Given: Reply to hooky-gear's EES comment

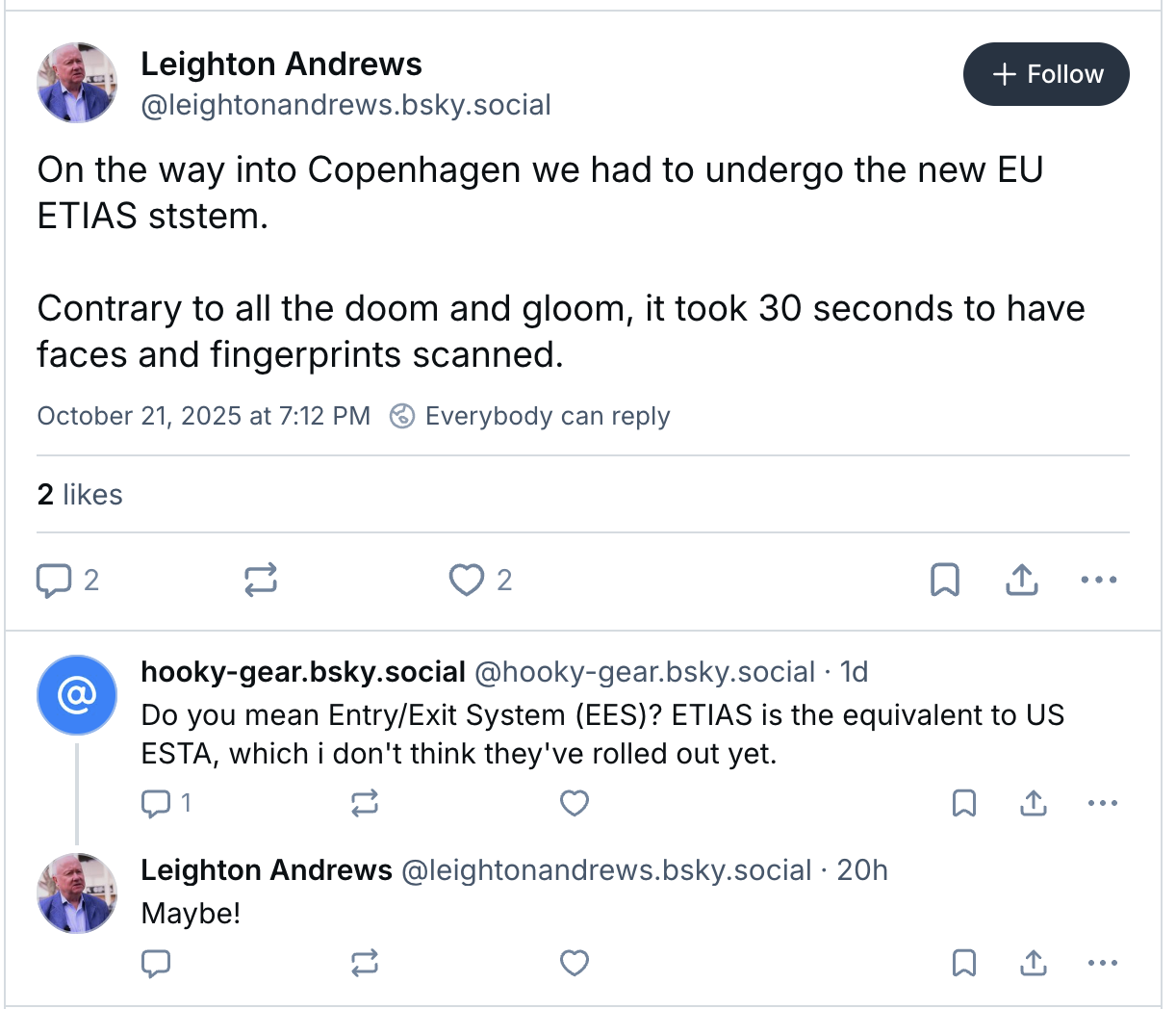Looking at the screenshot, I should pos(156,803).
